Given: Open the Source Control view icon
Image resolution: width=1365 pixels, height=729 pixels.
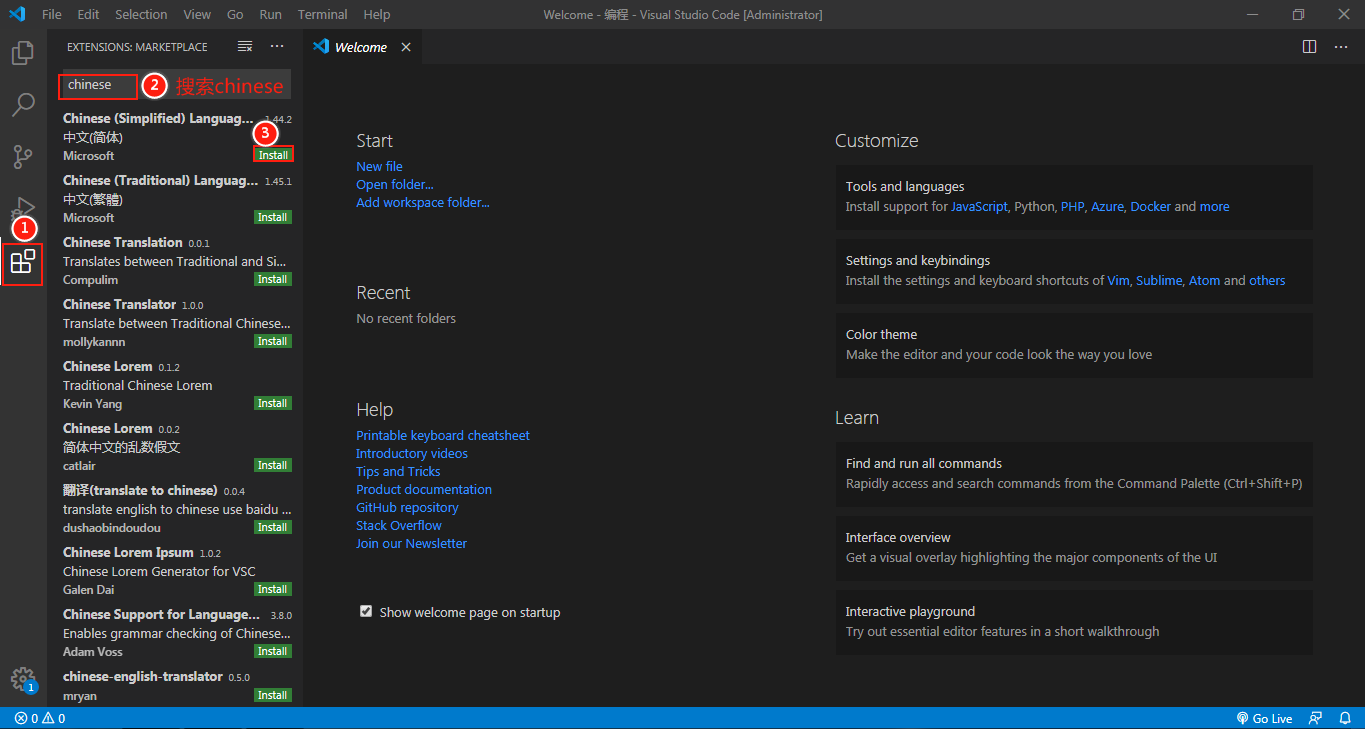Looking at the screenshot, I should [22, 157].
